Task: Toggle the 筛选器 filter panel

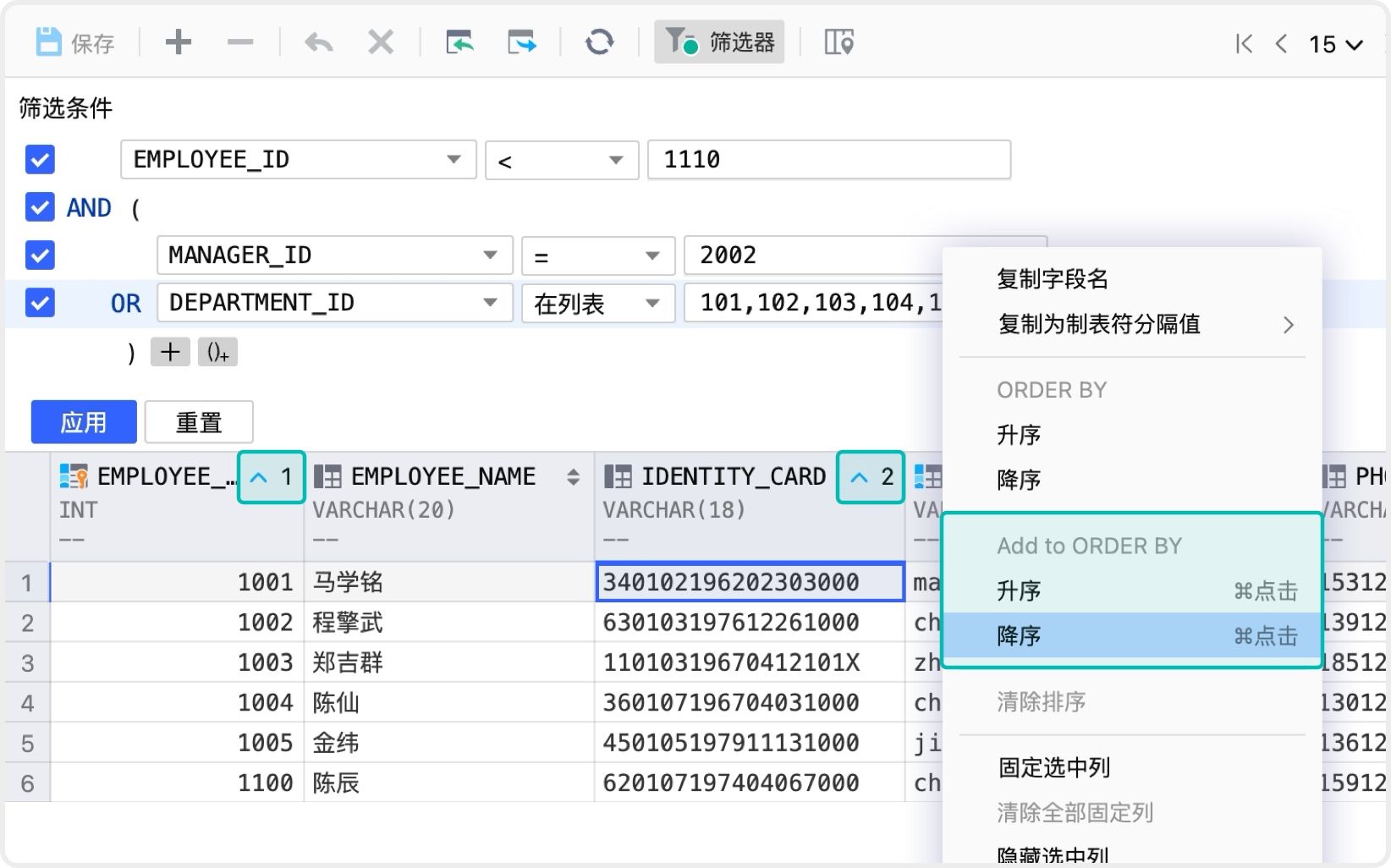Action: tap(719, 42)
